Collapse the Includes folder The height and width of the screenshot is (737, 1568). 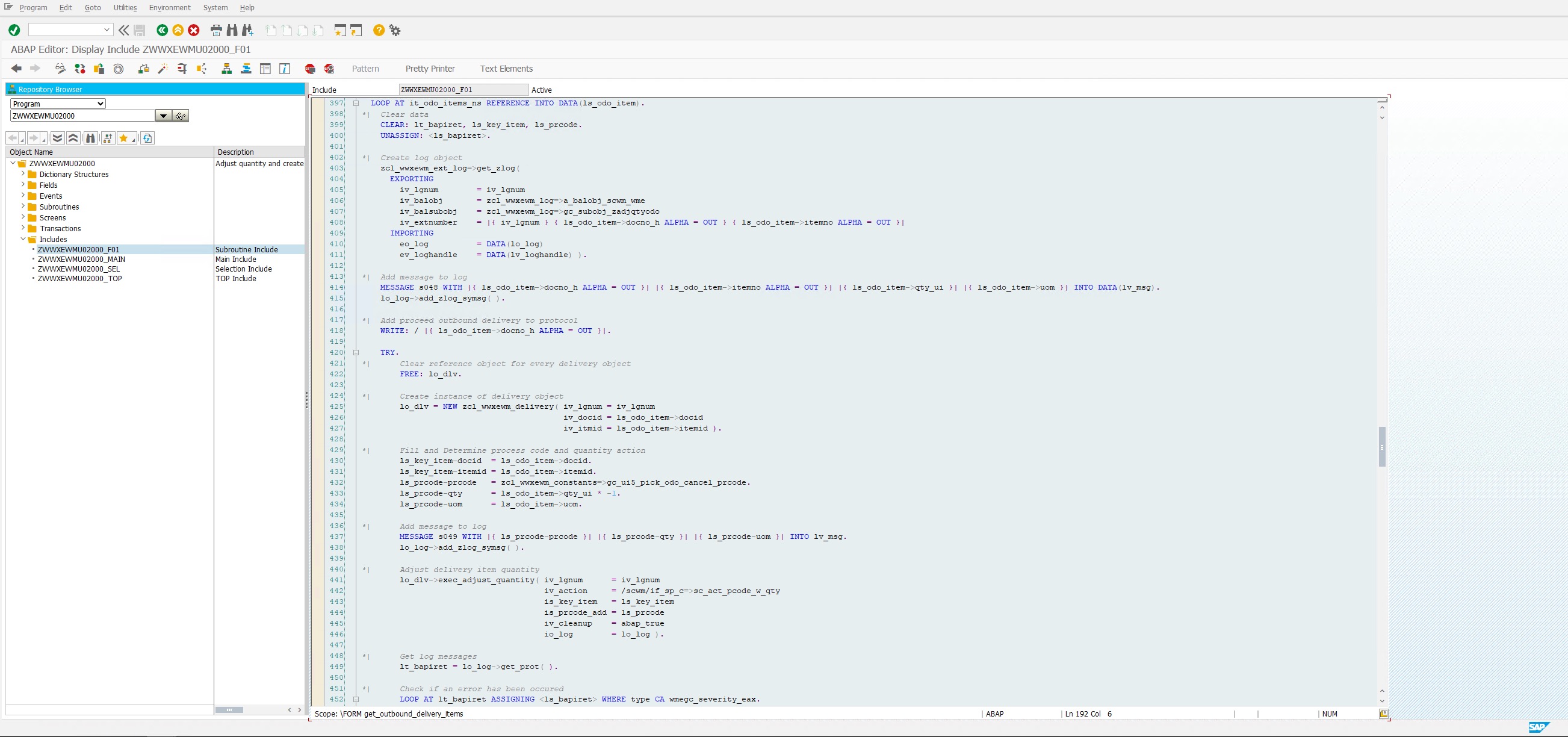(23, 240)
